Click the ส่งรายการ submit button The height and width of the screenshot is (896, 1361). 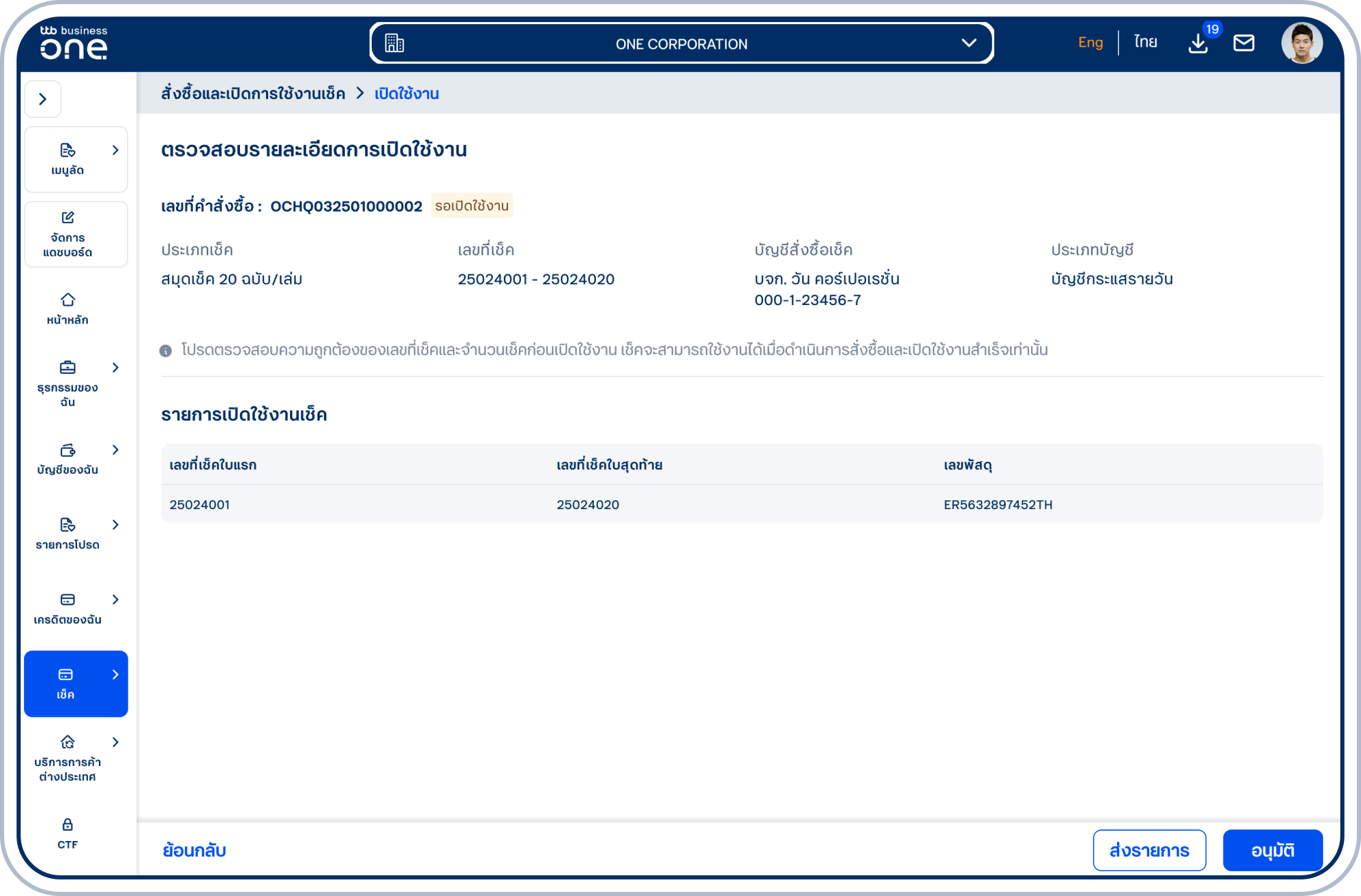tap(1149, 850)
